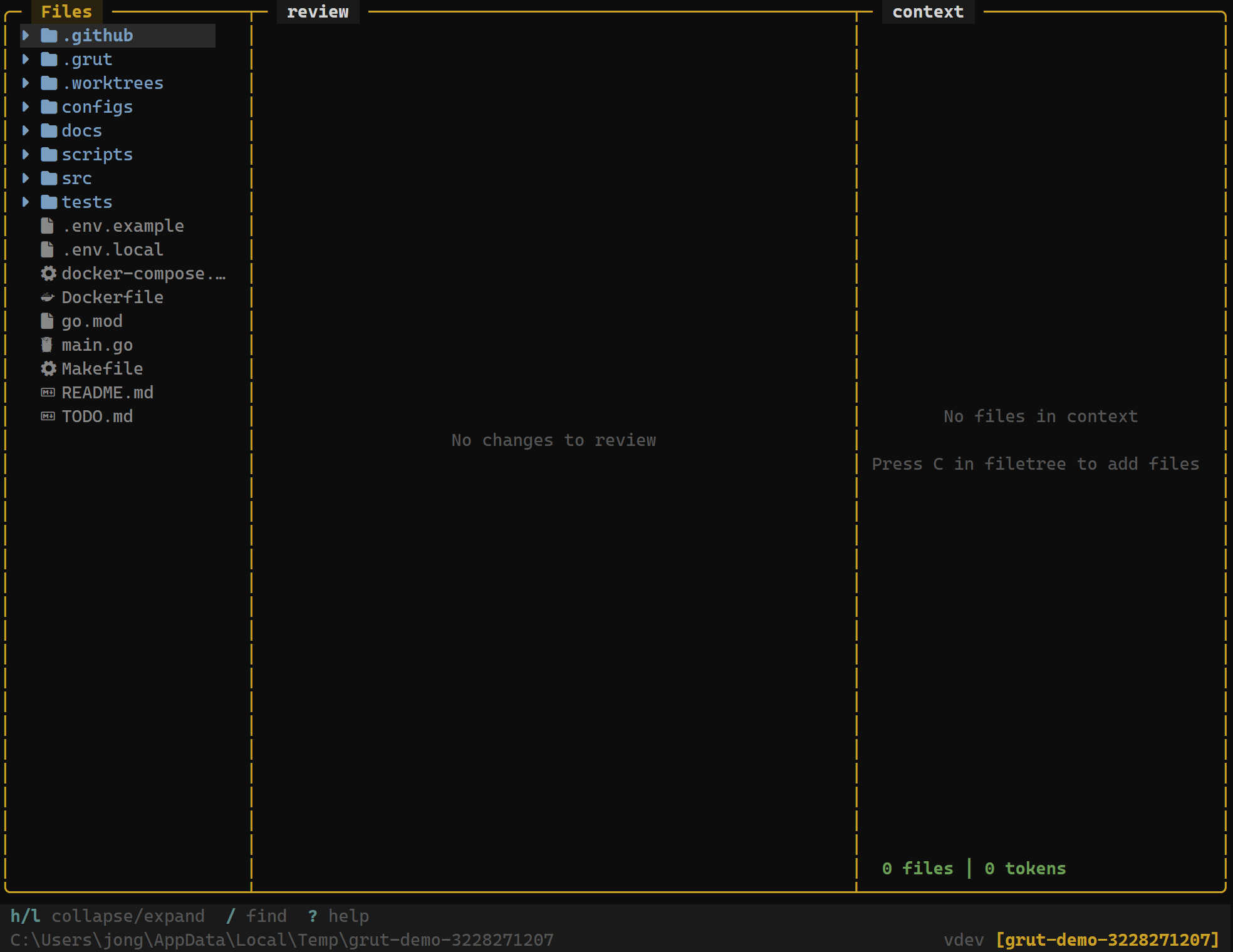1233x952 pixels.
Task: Select the README.md file name
Action: pyautogui.click(x=107, y=393)
